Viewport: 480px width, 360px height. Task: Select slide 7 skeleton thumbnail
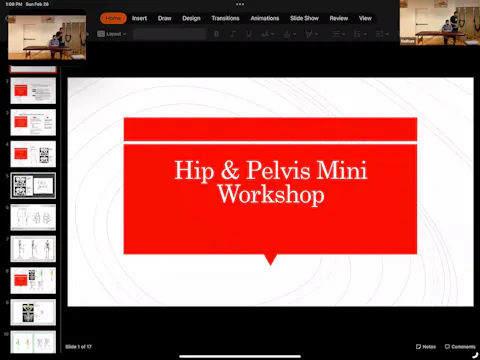coord(33,249)
